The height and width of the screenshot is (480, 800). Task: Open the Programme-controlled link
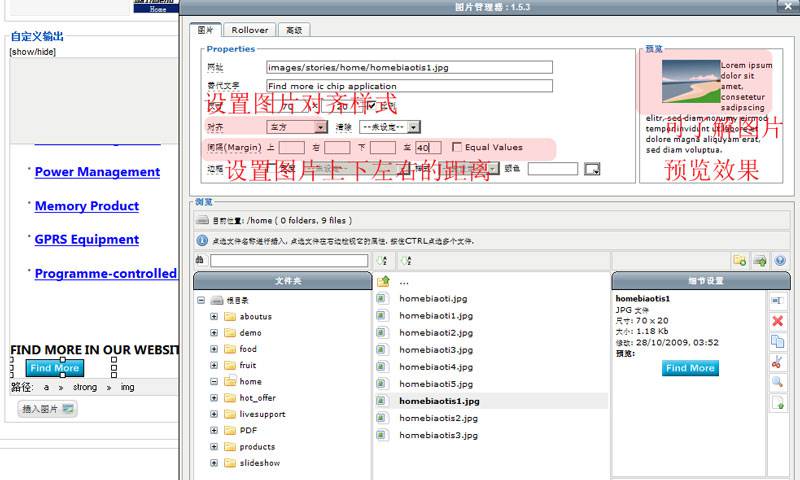pyautogui.click(x=106, y=273)
